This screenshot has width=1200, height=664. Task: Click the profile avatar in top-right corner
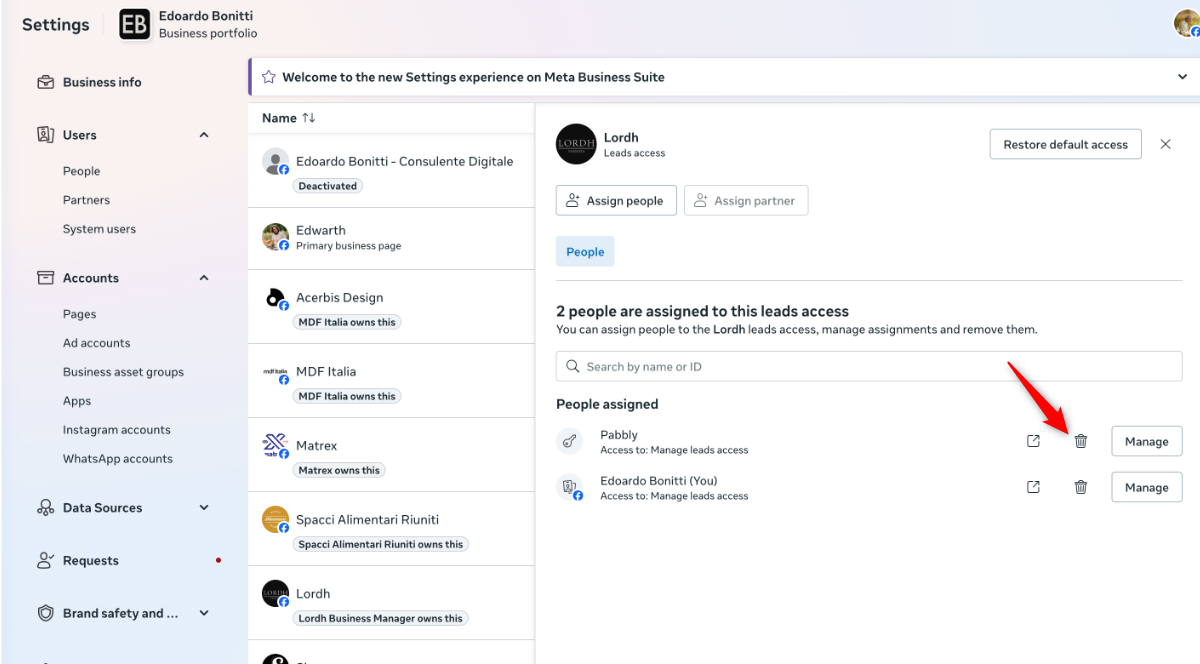point(1186,24)
